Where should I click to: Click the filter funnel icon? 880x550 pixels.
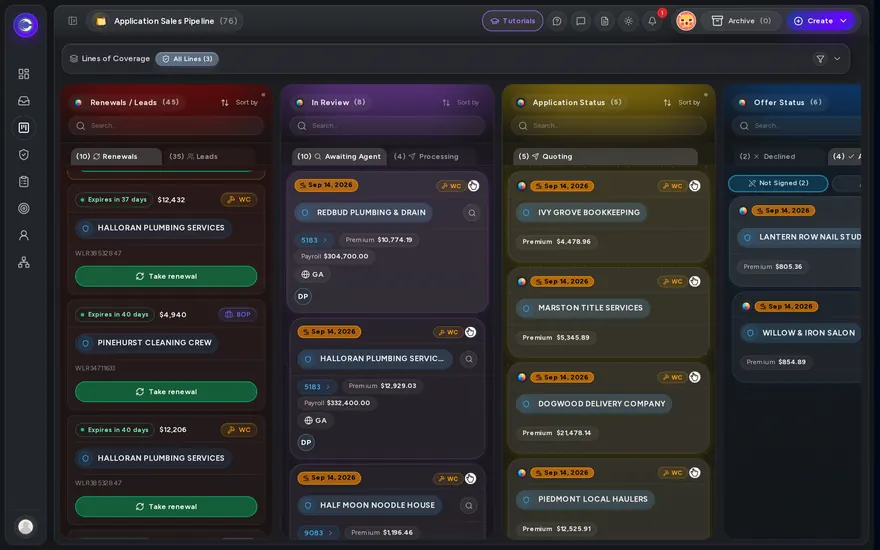tap(820, 58)
